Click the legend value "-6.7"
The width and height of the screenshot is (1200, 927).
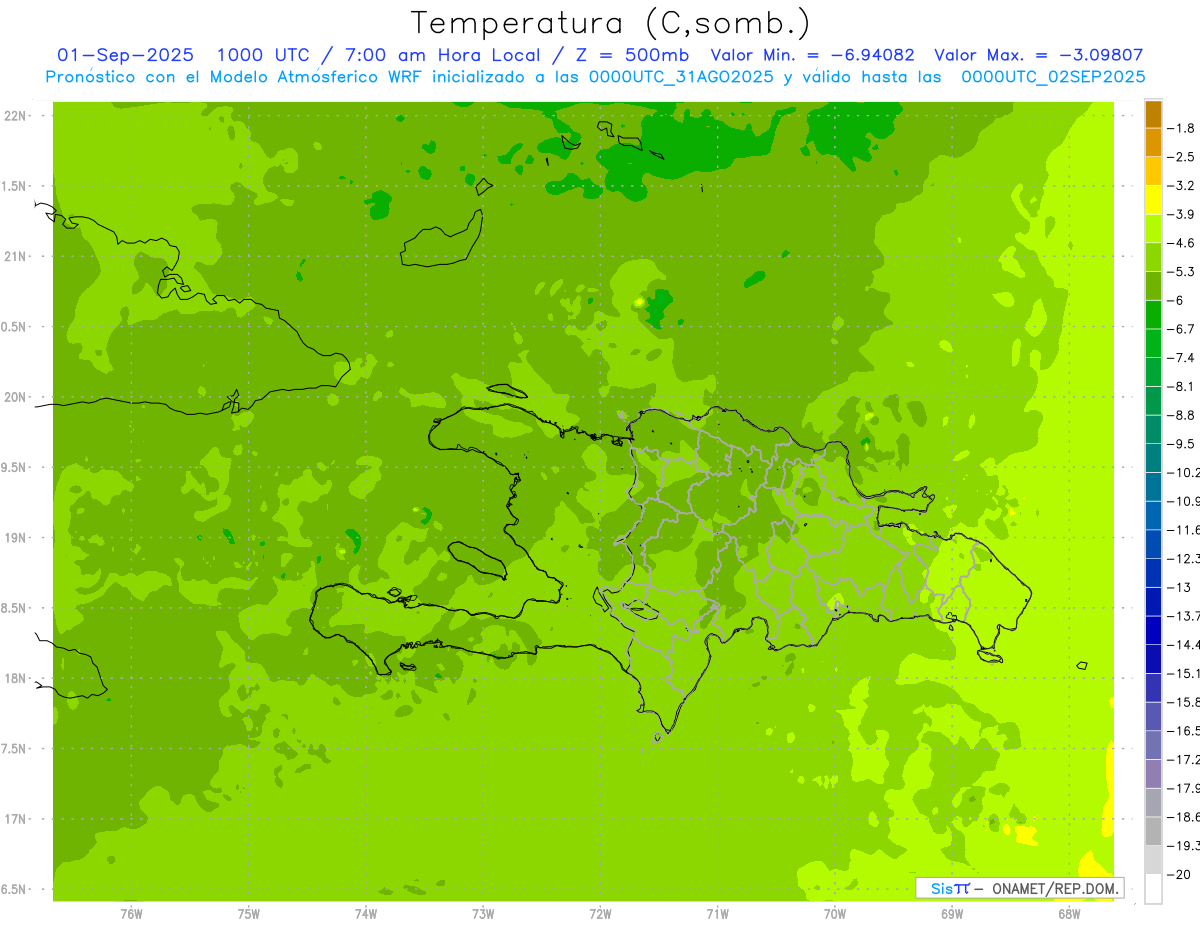[x=1183, y=329]
